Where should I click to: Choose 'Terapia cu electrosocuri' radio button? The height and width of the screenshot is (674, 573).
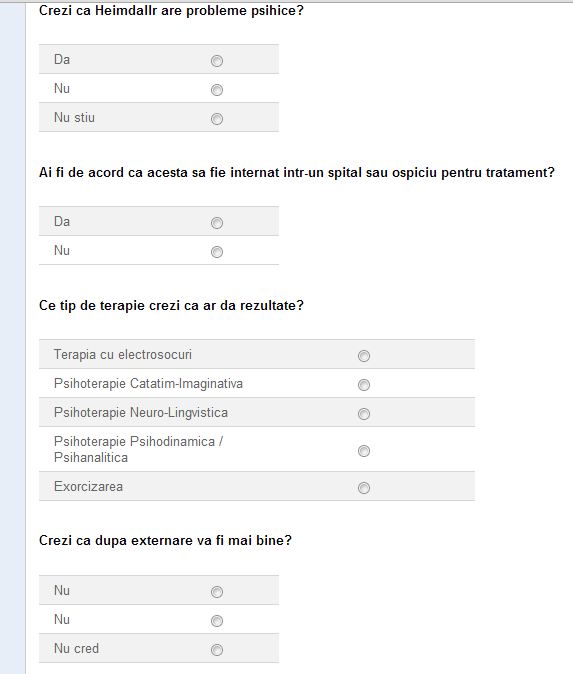[x=364, y=356]
